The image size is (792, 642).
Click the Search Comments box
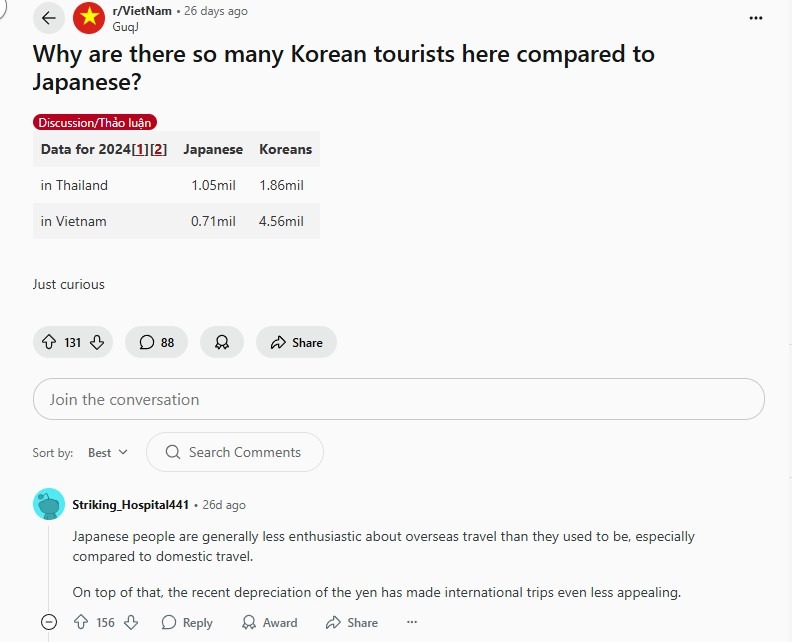point(235,452)
